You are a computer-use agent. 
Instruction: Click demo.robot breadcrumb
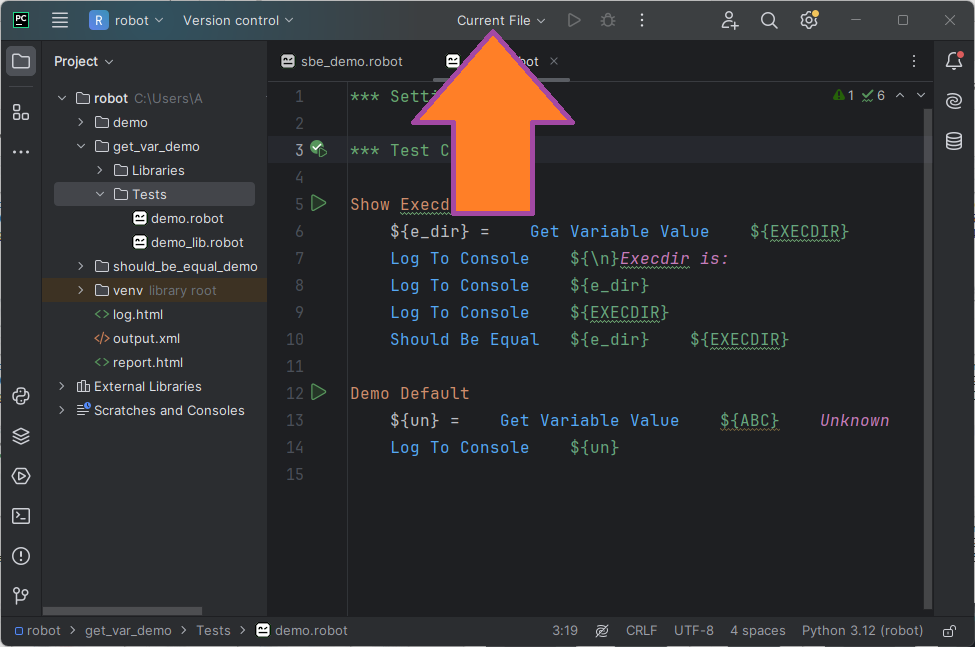coord(302,631)
